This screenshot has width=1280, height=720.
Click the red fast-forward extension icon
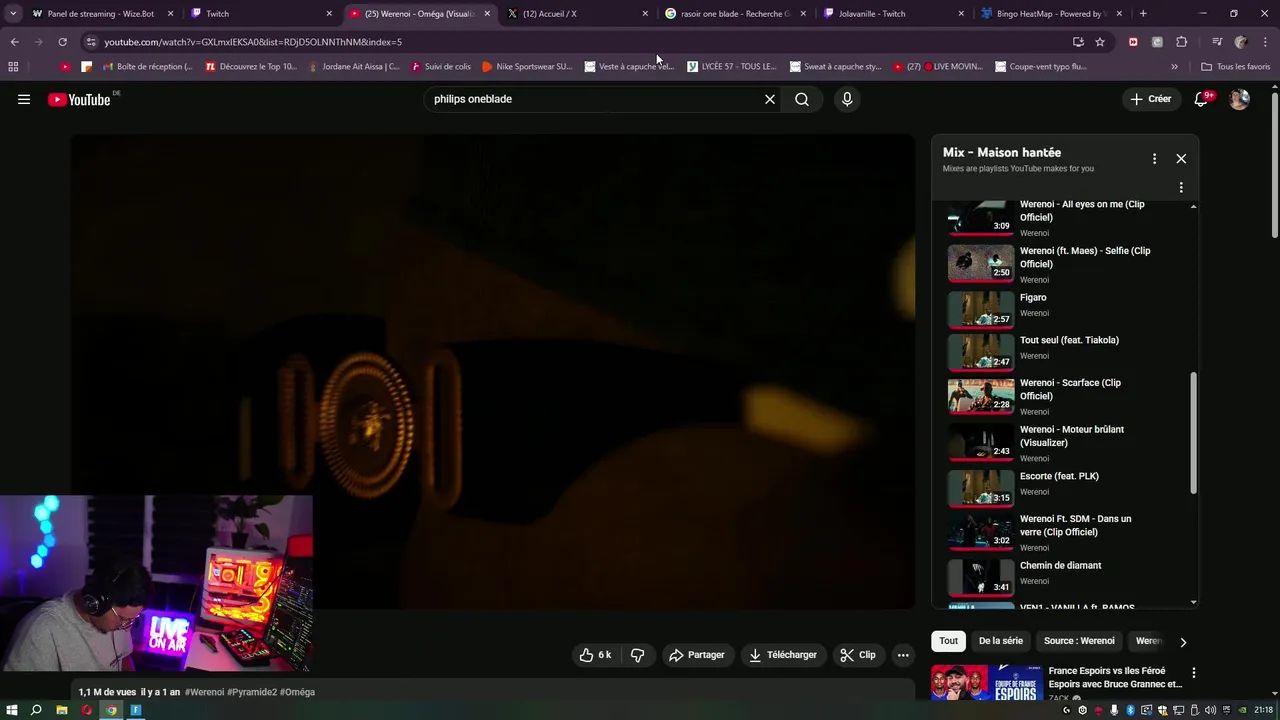click(x=1133, y=42)
